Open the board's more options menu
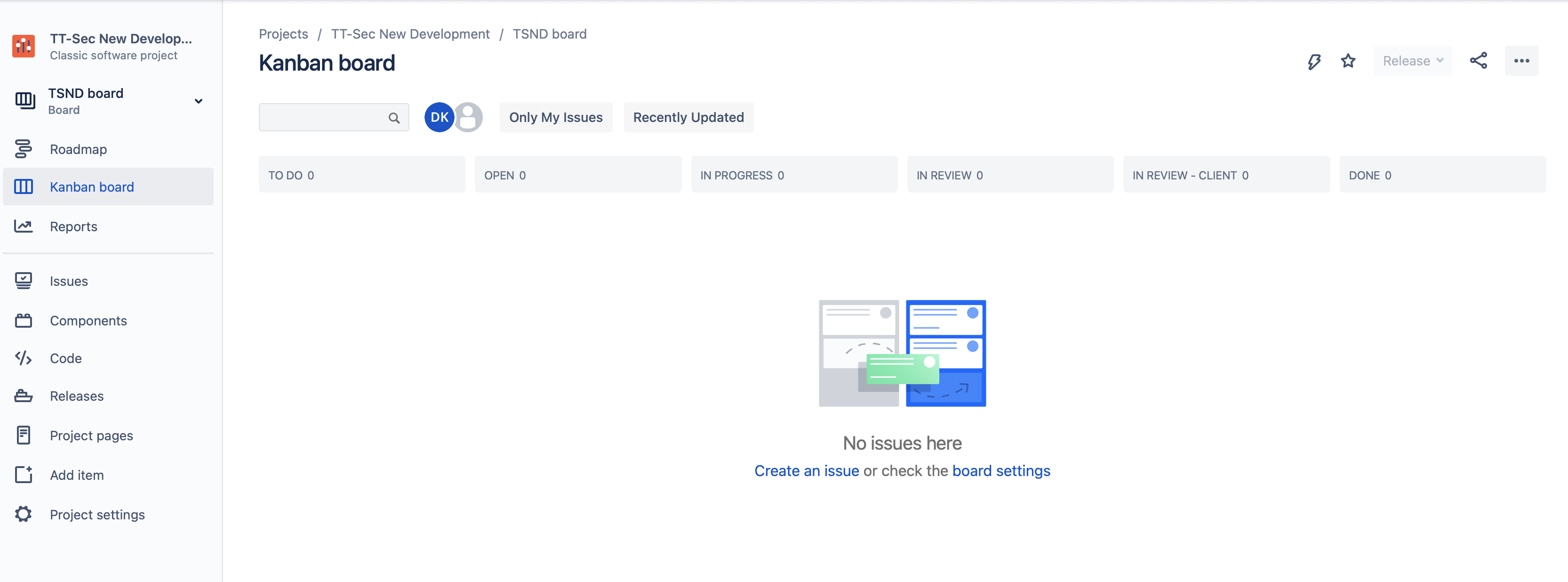This screenshot has width=1568, height=582. point(1522,60)
